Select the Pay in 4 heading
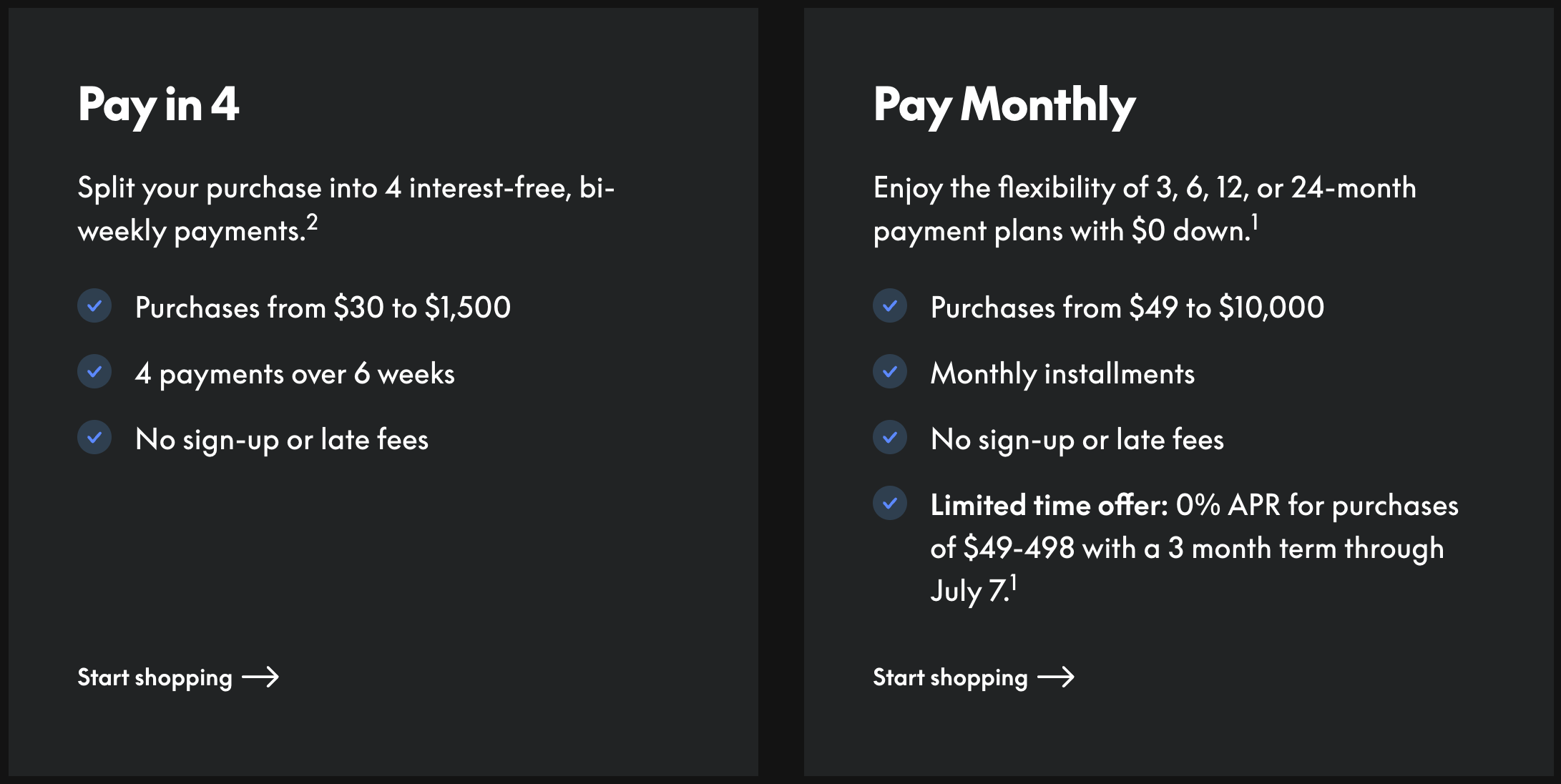Screen dimensions: 1561x784 pos(158,106)
